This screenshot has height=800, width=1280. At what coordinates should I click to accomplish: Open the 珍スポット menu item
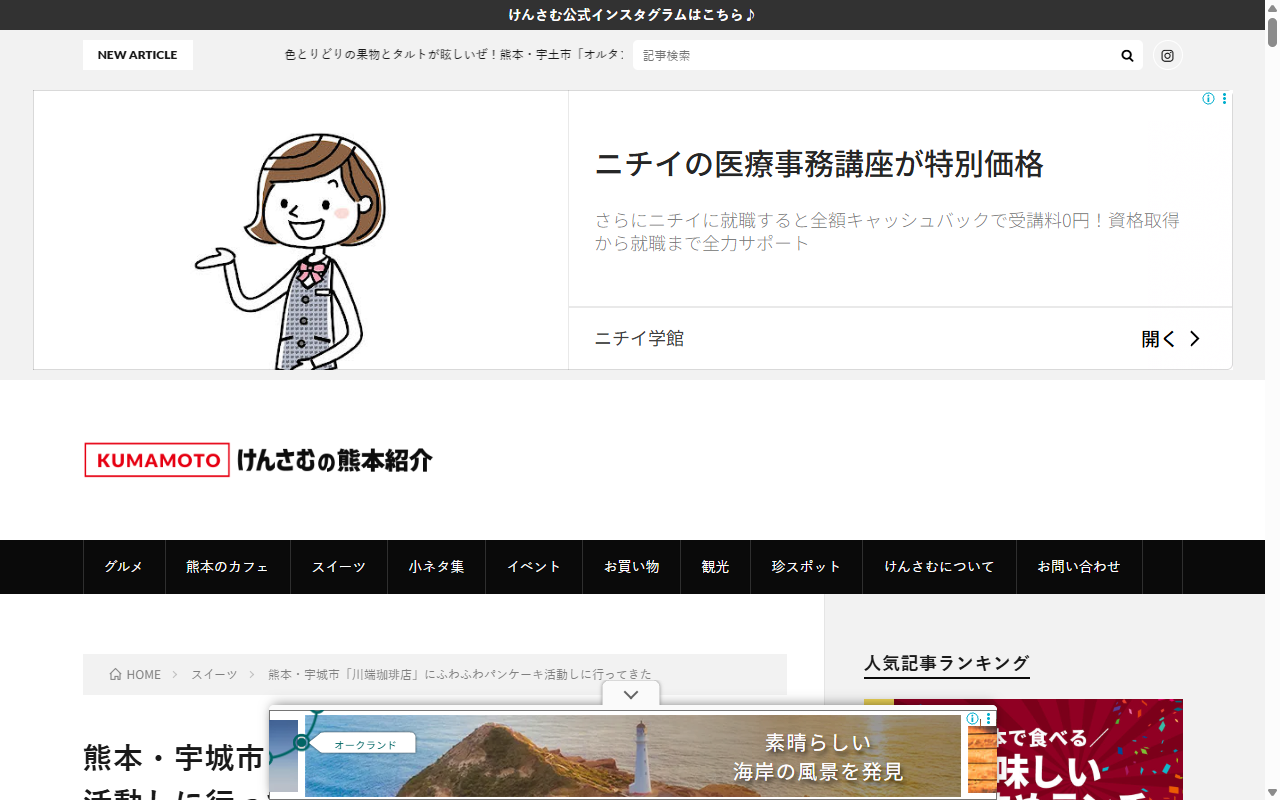(x=806, y=567)
